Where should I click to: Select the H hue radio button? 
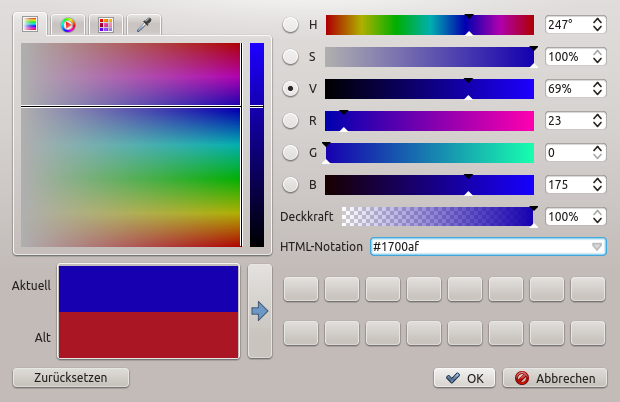point(290,25)
